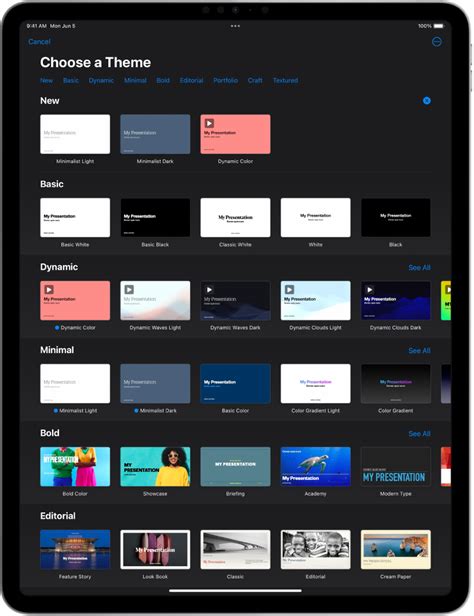Choose the Showcase theme
This screenshot has width=474, height=616.
(155, 466)
